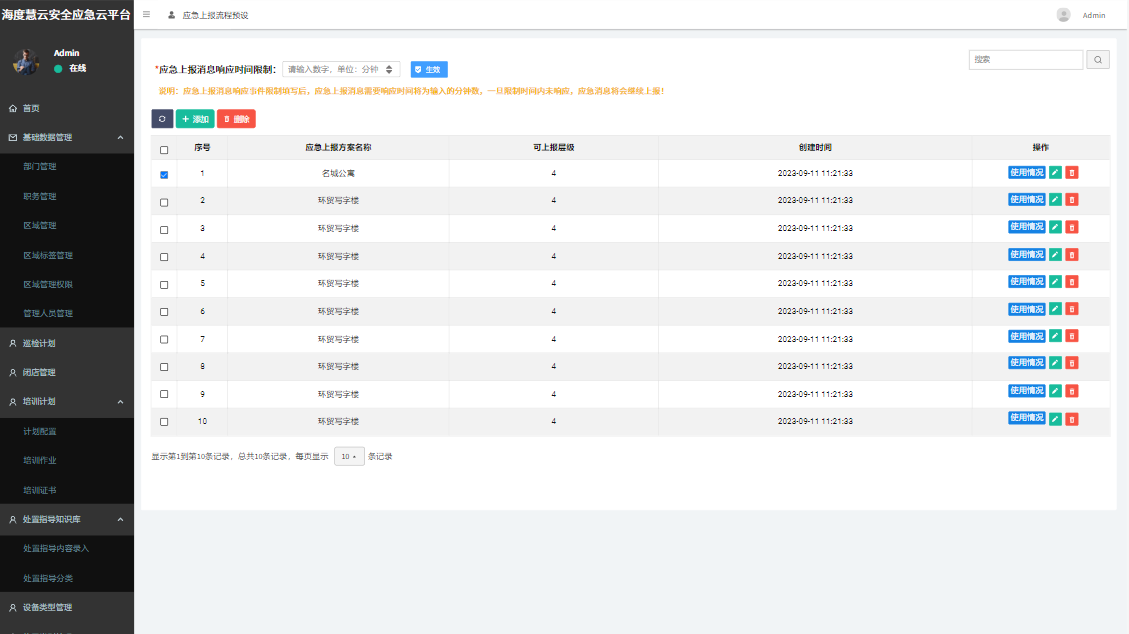Uncheck the checkbox for row 1 名城公寓
Image resolution: width=1129 pixels, height=634 pixels.
(x=164, y=175)
